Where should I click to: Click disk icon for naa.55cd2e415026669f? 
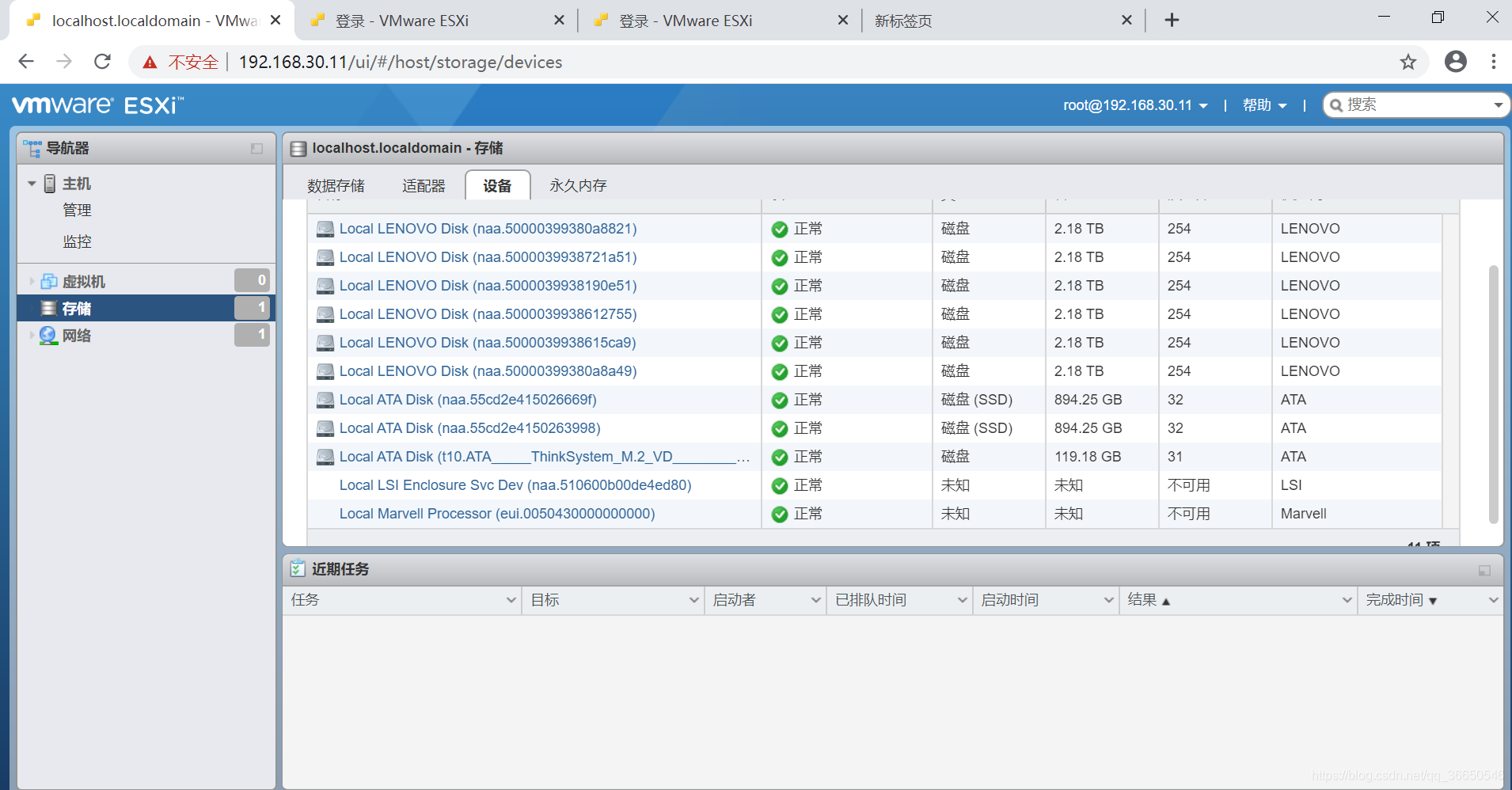tap(325, 400)
